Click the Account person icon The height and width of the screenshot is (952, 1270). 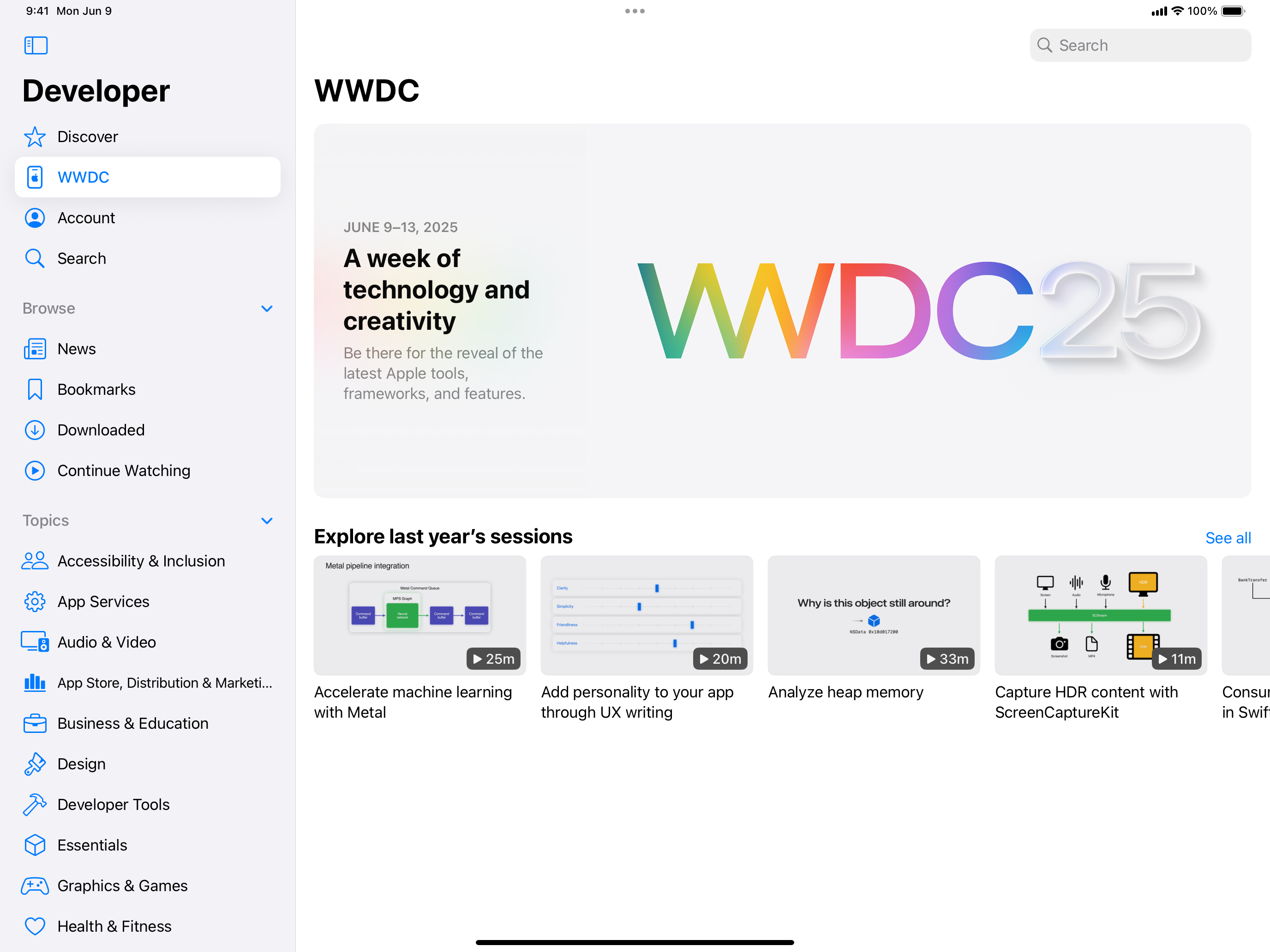(35, 218)
